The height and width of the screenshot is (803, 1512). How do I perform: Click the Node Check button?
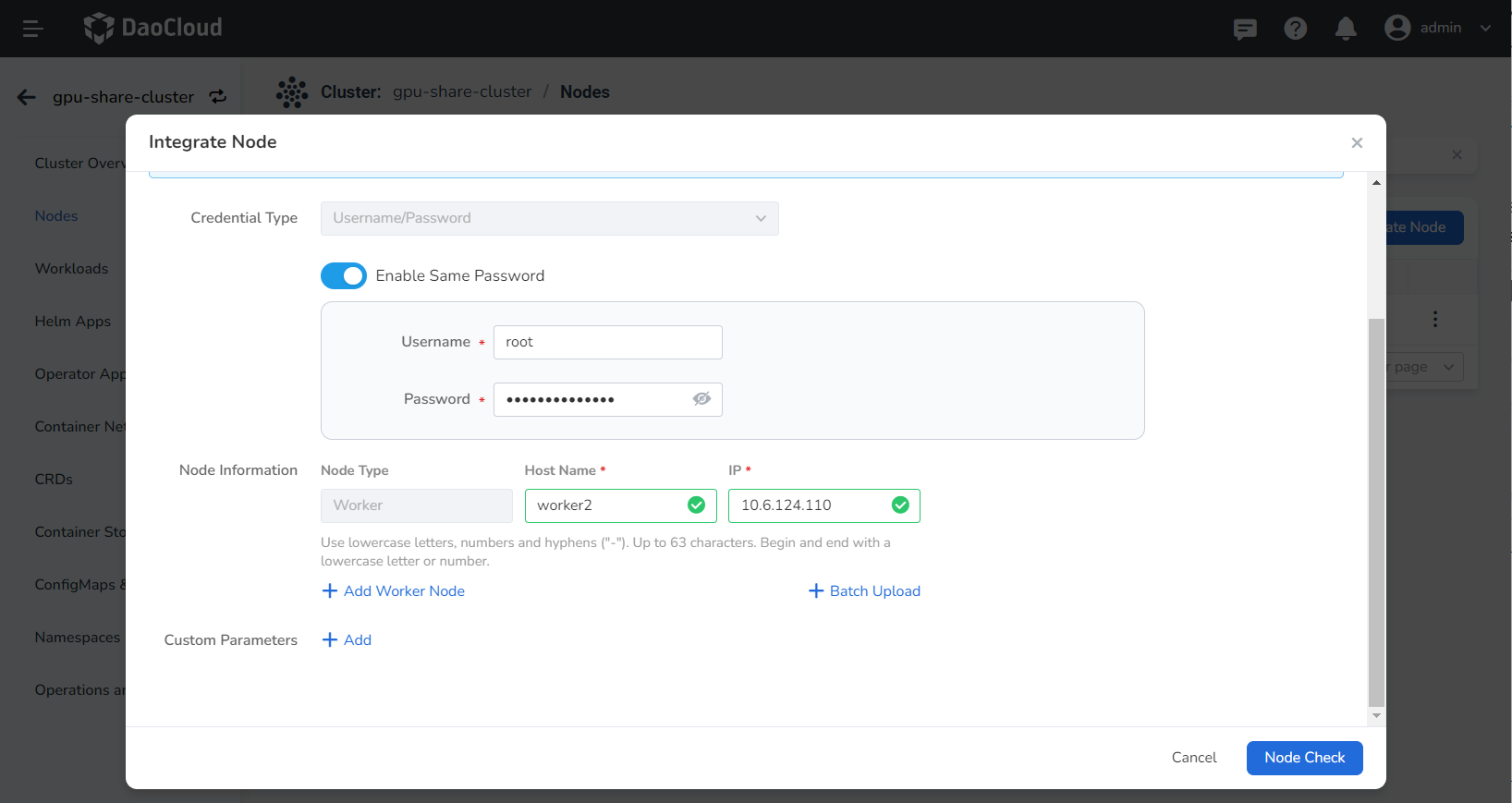1304,758
